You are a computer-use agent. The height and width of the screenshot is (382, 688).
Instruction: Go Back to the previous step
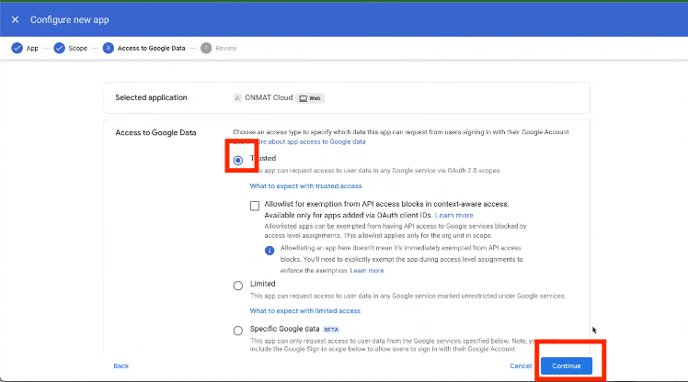pos(121,366)
